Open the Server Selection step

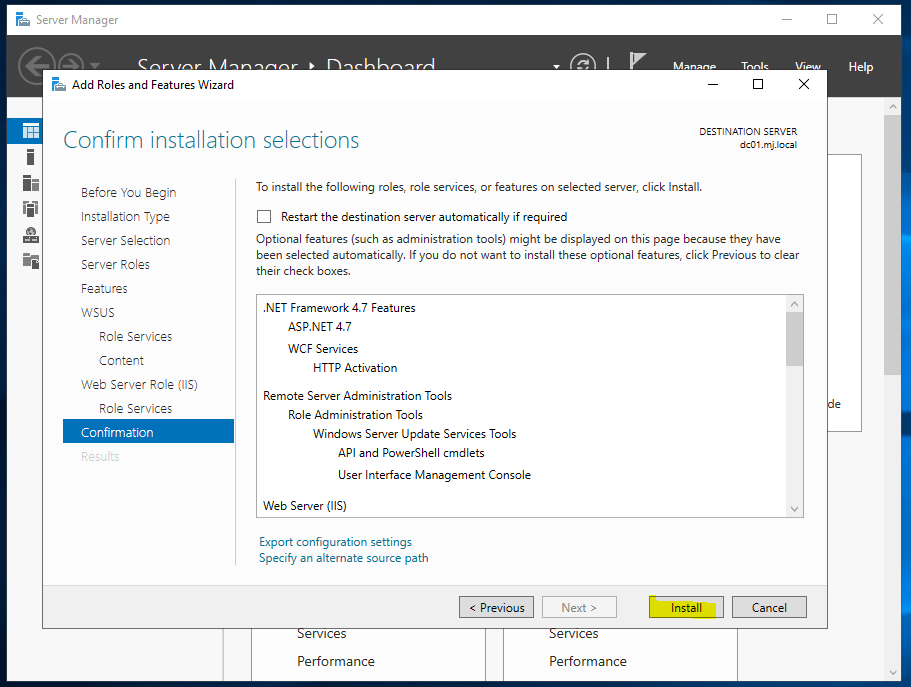coord(125,240)
